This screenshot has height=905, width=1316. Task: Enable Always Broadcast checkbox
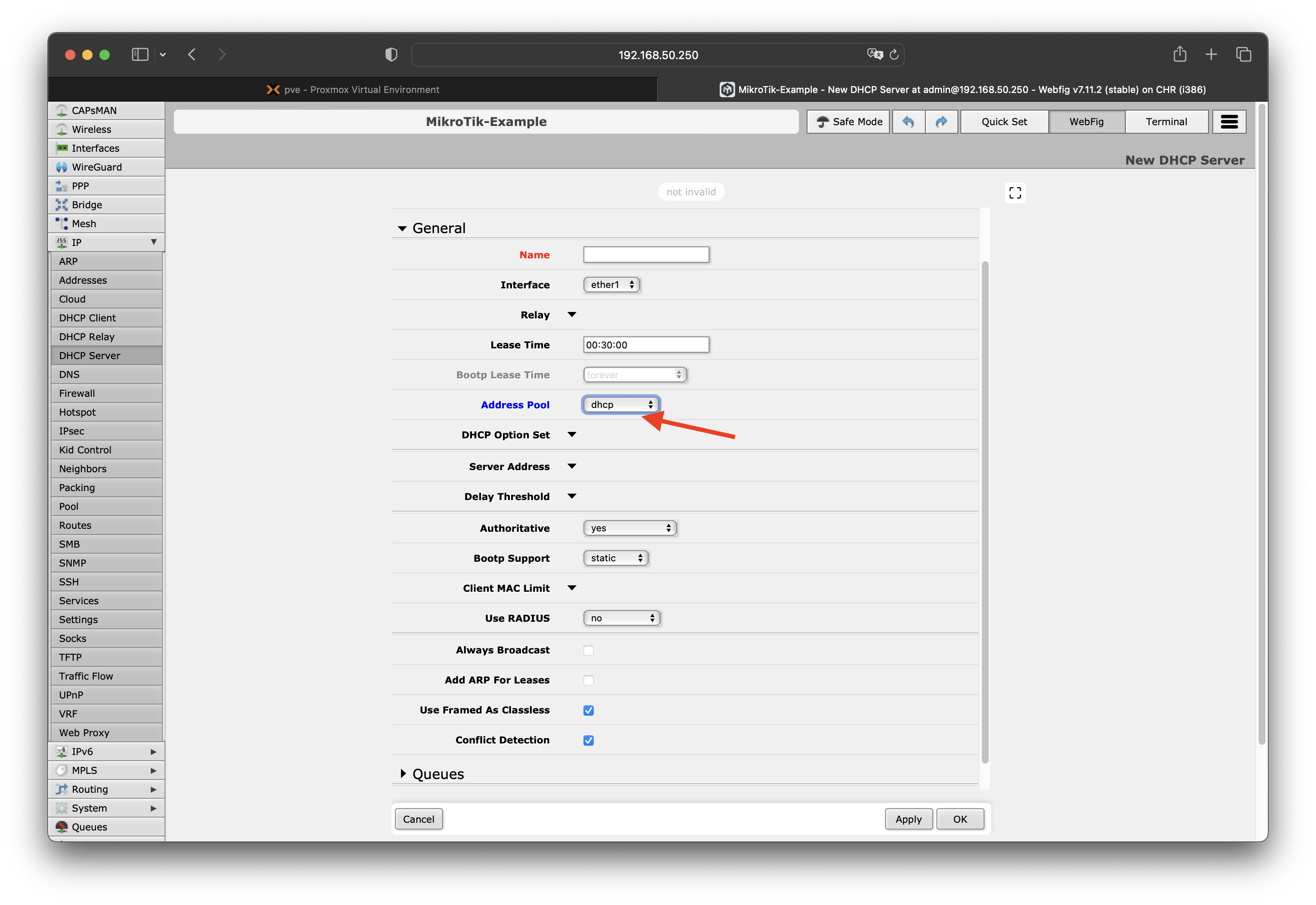(588, 650)
